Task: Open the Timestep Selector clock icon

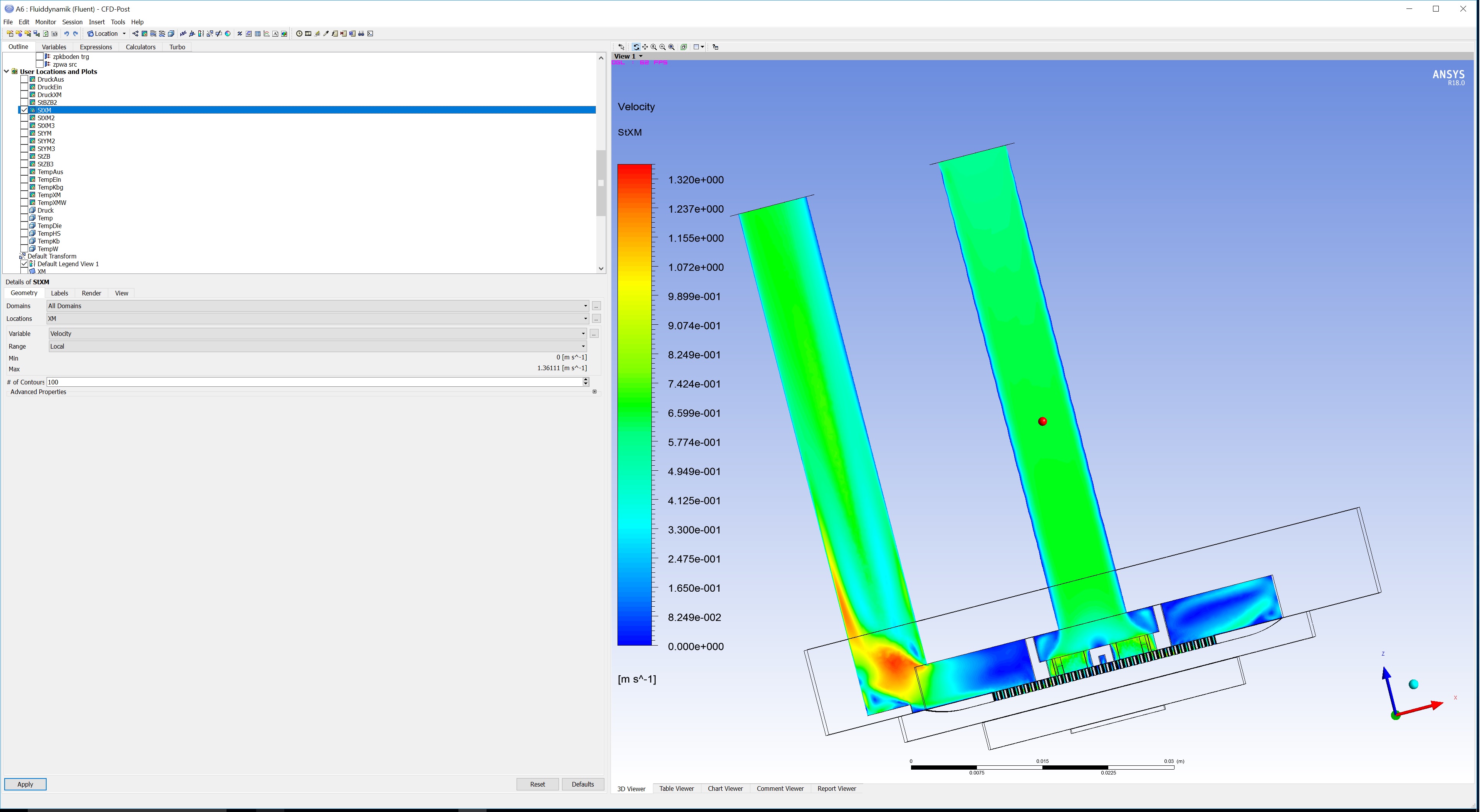Action: (299, 34)
